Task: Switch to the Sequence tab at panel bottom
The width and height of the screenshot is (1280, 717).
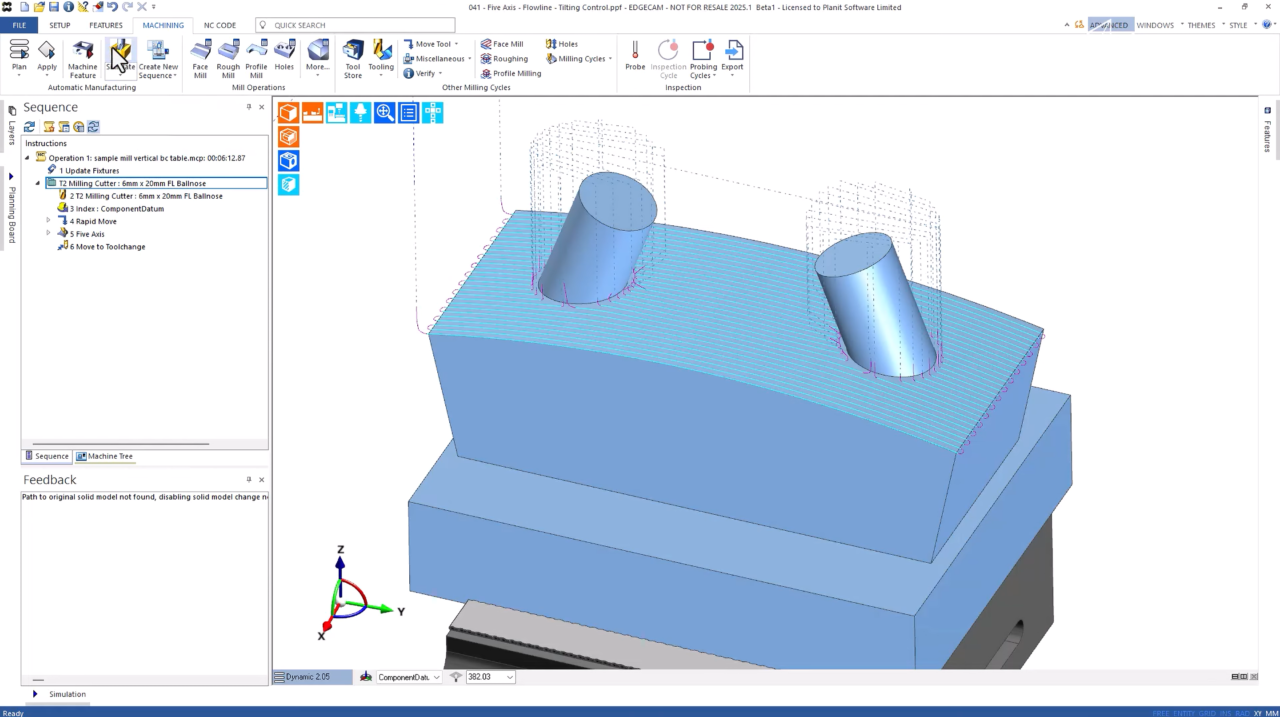Action: point(47,456)
